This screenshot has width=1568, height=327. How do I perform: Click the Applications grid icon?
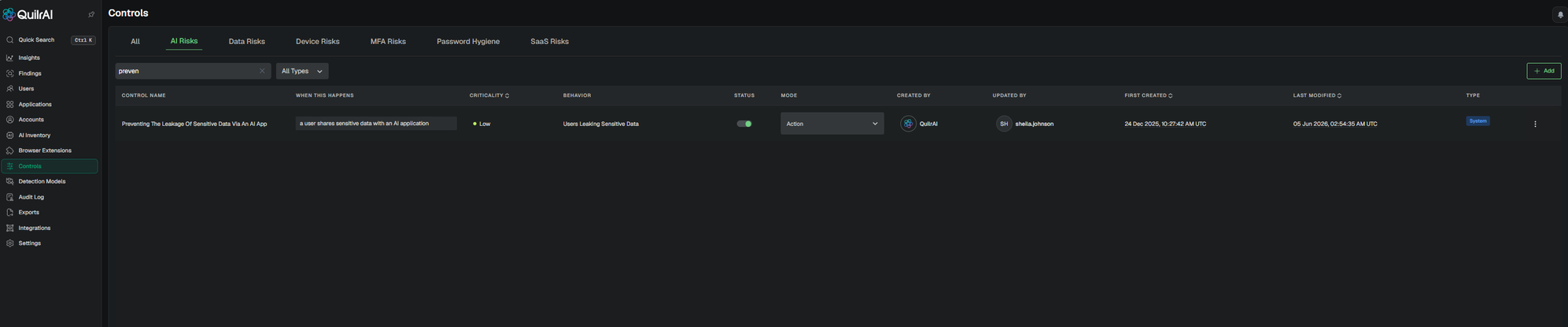(9, 104)
